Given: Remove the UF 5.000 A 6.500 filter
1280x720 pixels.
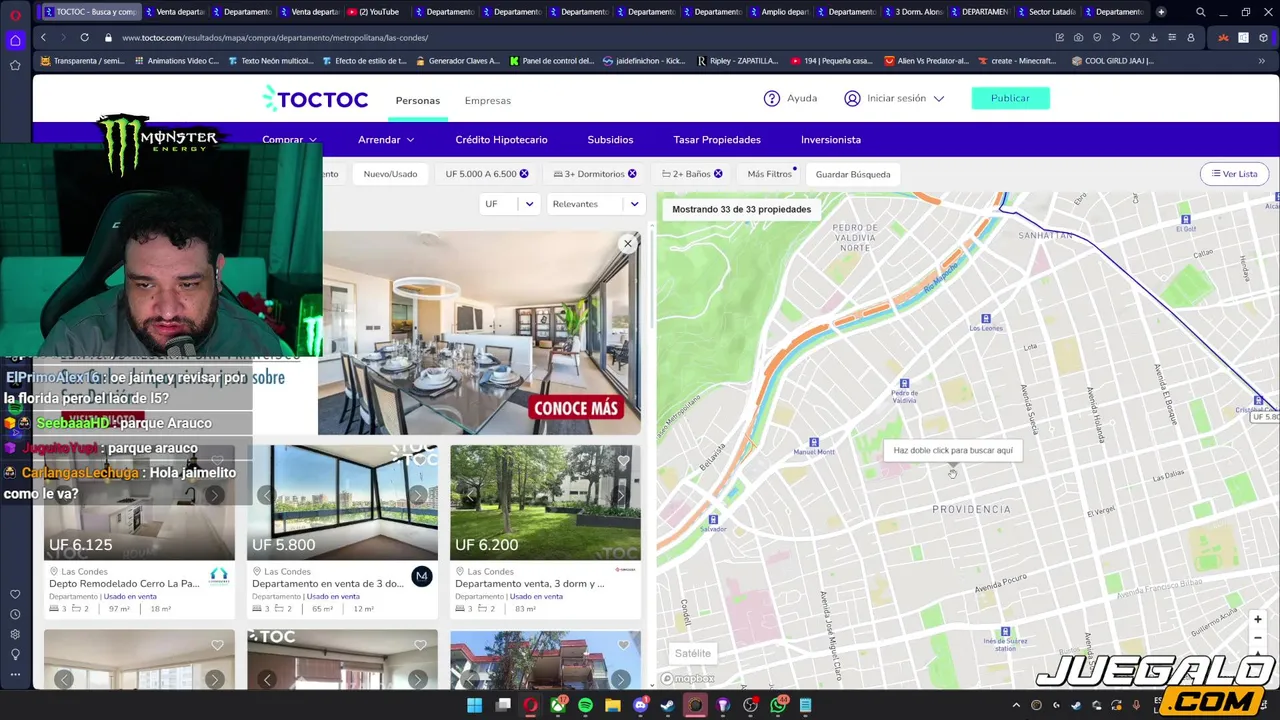Looking at the screenshot, I should point(524,174).
